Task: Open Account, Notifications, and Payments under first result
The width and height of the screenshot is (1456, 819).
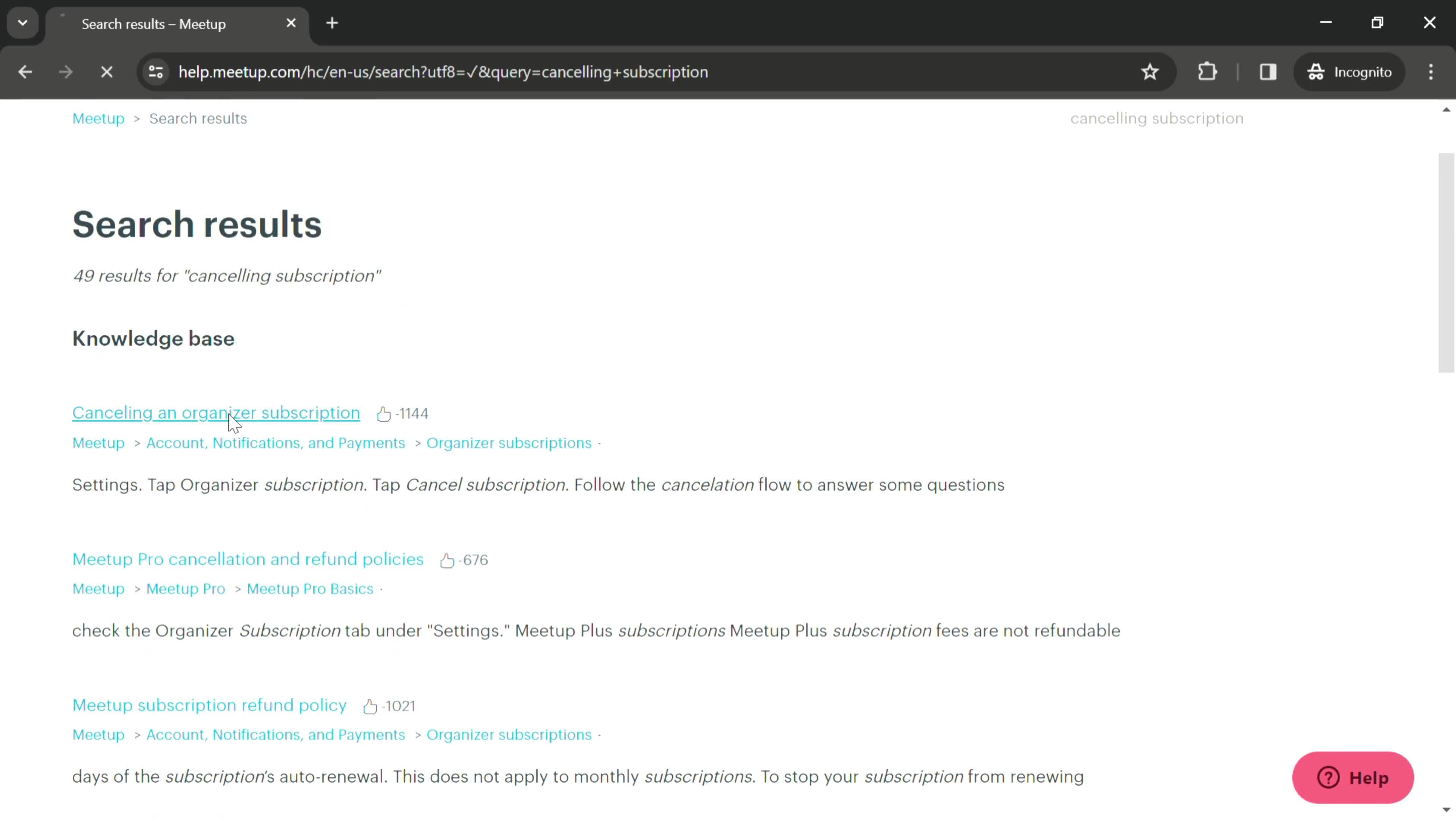Action: click(x=276, y=443)
